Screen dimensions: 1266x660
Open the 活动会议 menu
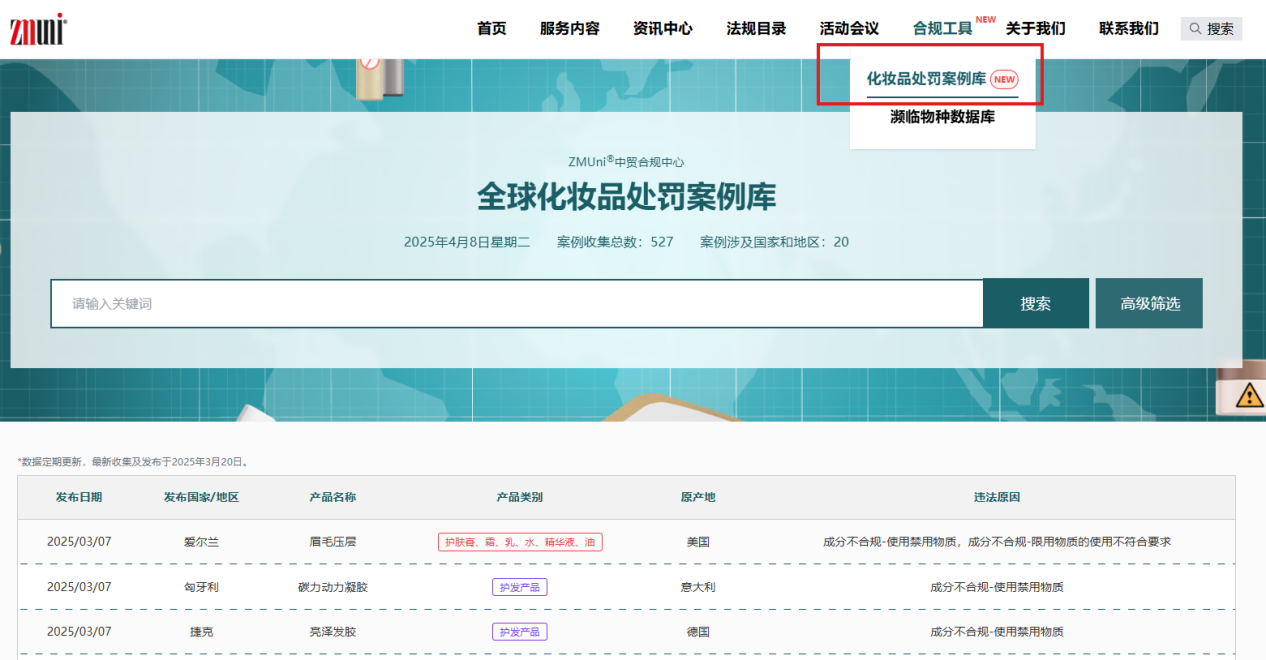tap(849, 29)
